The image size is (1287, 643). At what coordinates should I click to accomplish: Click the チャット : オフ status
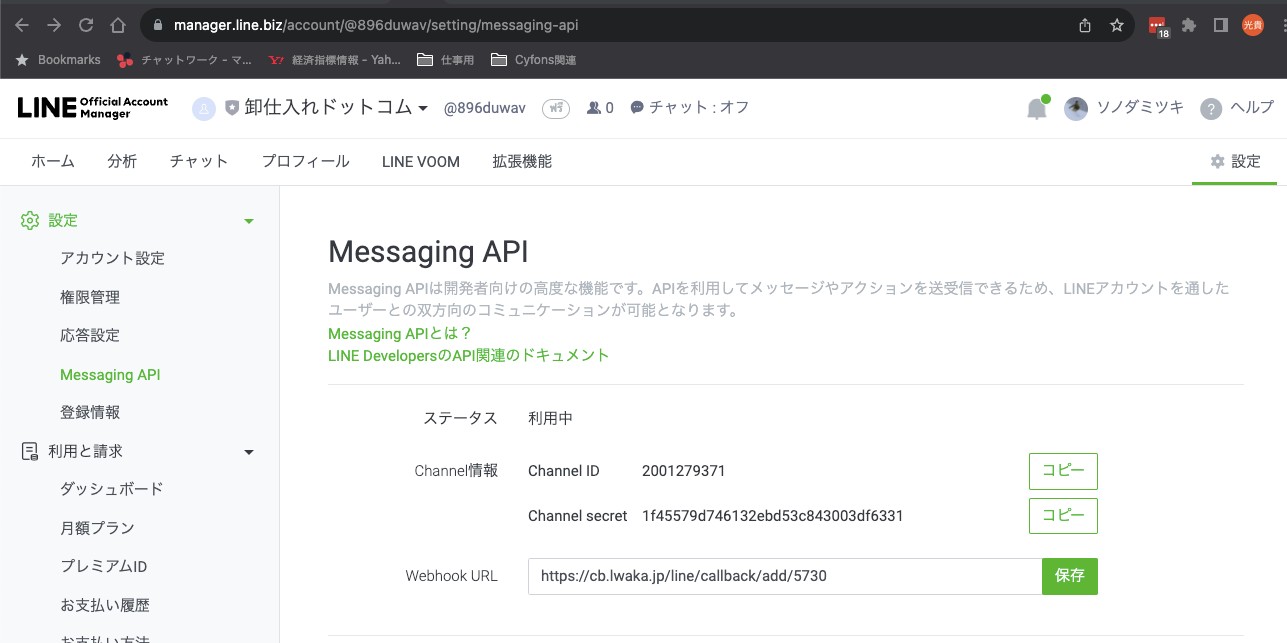coord(699,108)
